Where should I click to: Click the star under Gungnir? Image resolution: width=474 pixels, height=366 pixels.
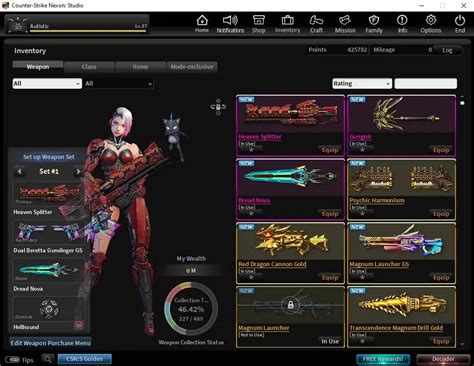(x=362, y=150)
